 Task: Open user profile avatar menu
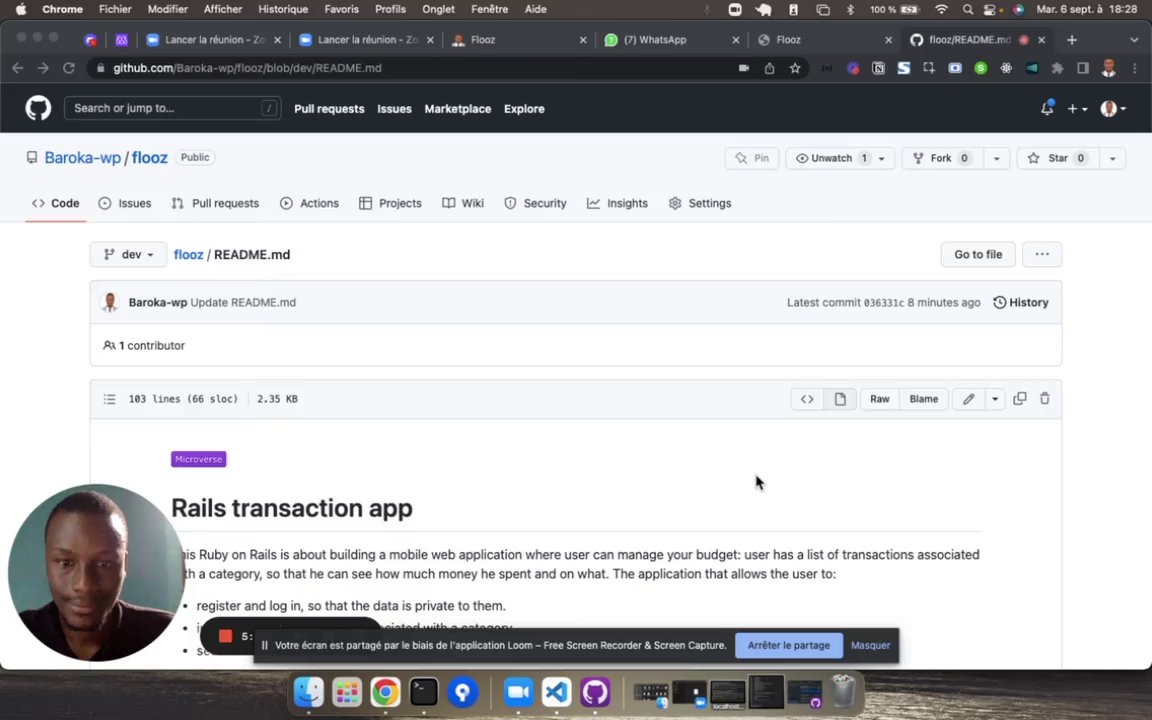click(x=1113, y=109)
